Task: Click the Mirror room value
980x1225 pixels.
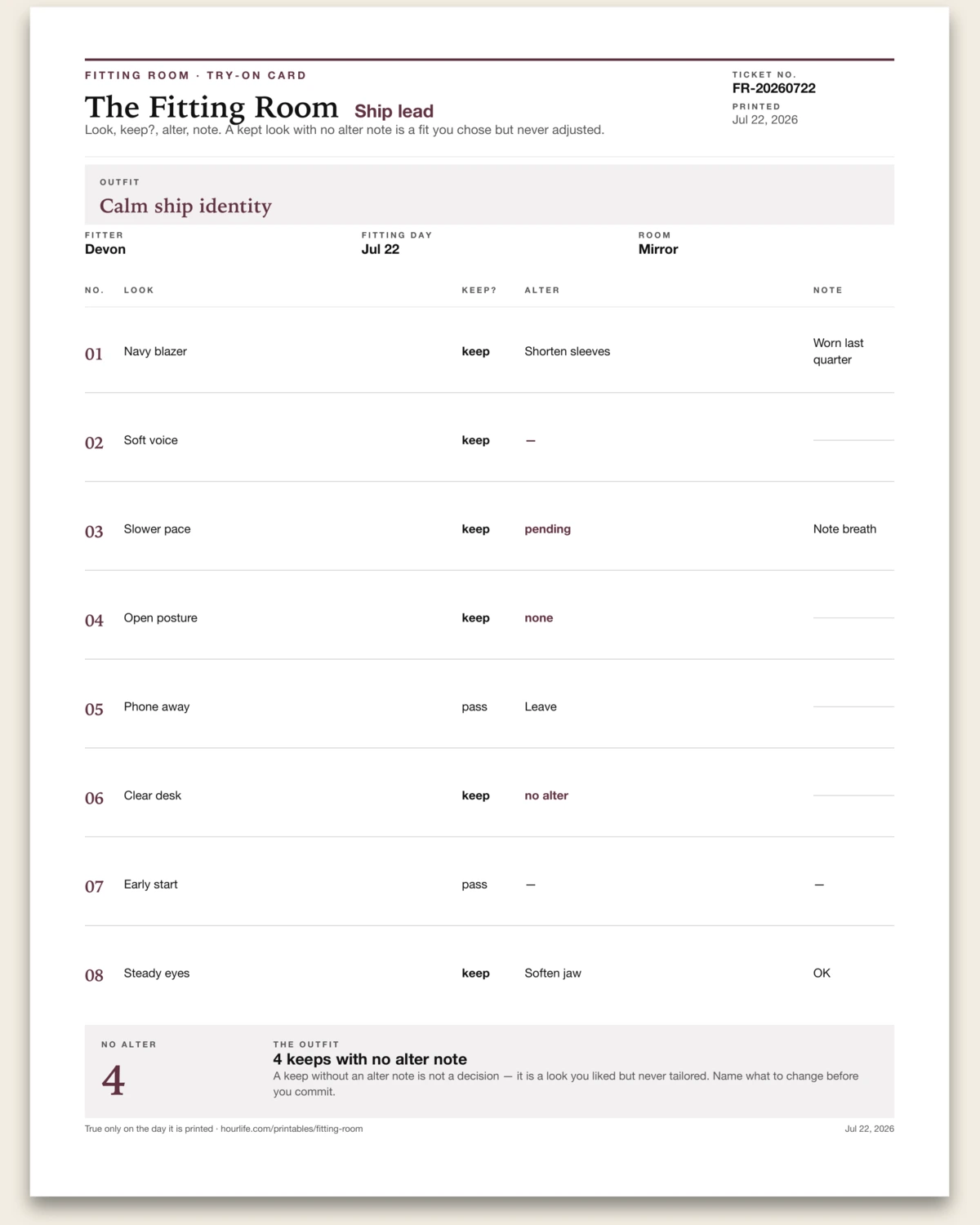Action: tap(658, 249)
